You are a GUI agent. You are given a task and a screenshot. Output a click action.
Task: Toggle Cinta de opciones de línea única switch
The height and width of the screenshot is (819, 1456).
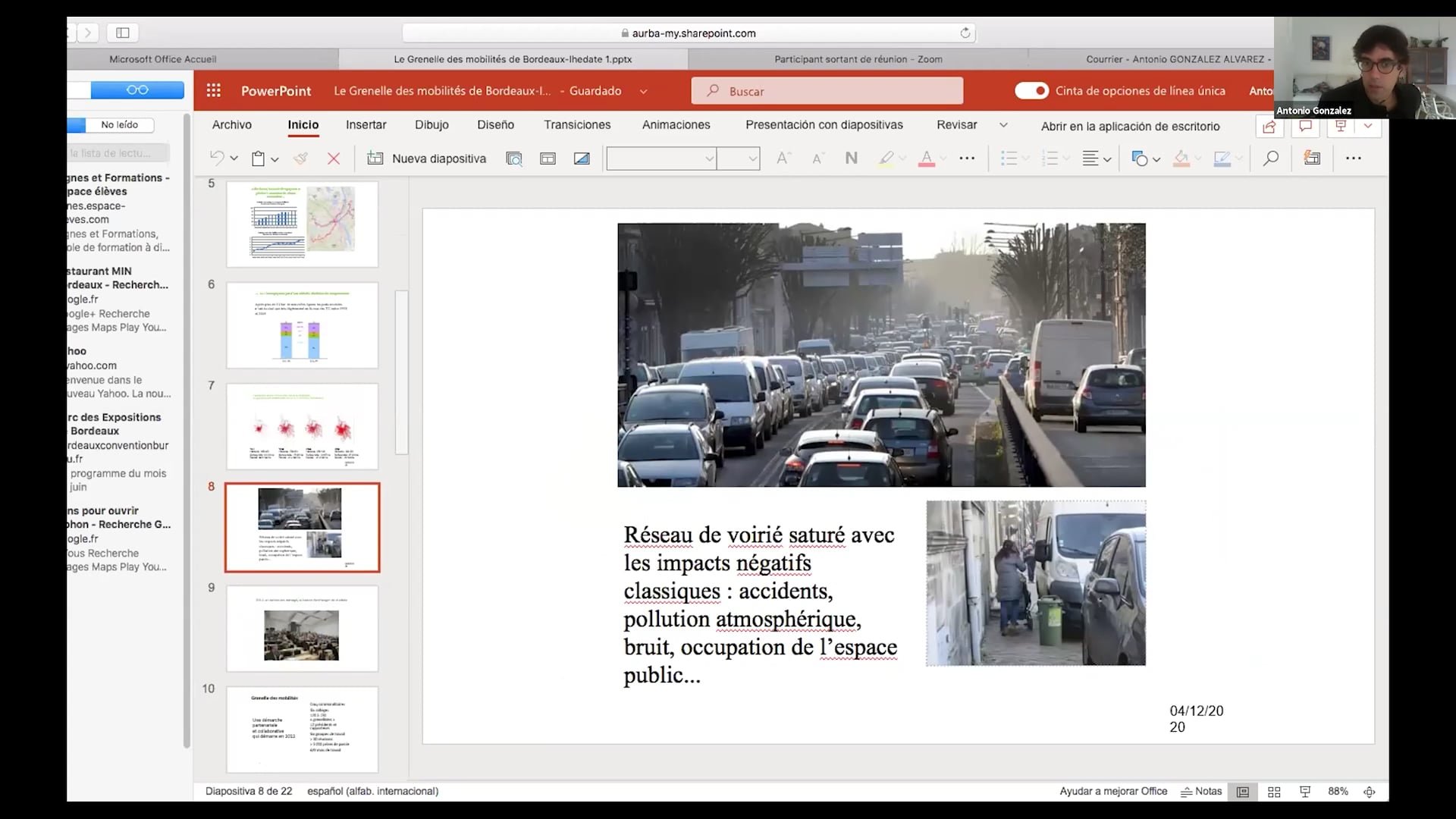tap(1031, 90)
